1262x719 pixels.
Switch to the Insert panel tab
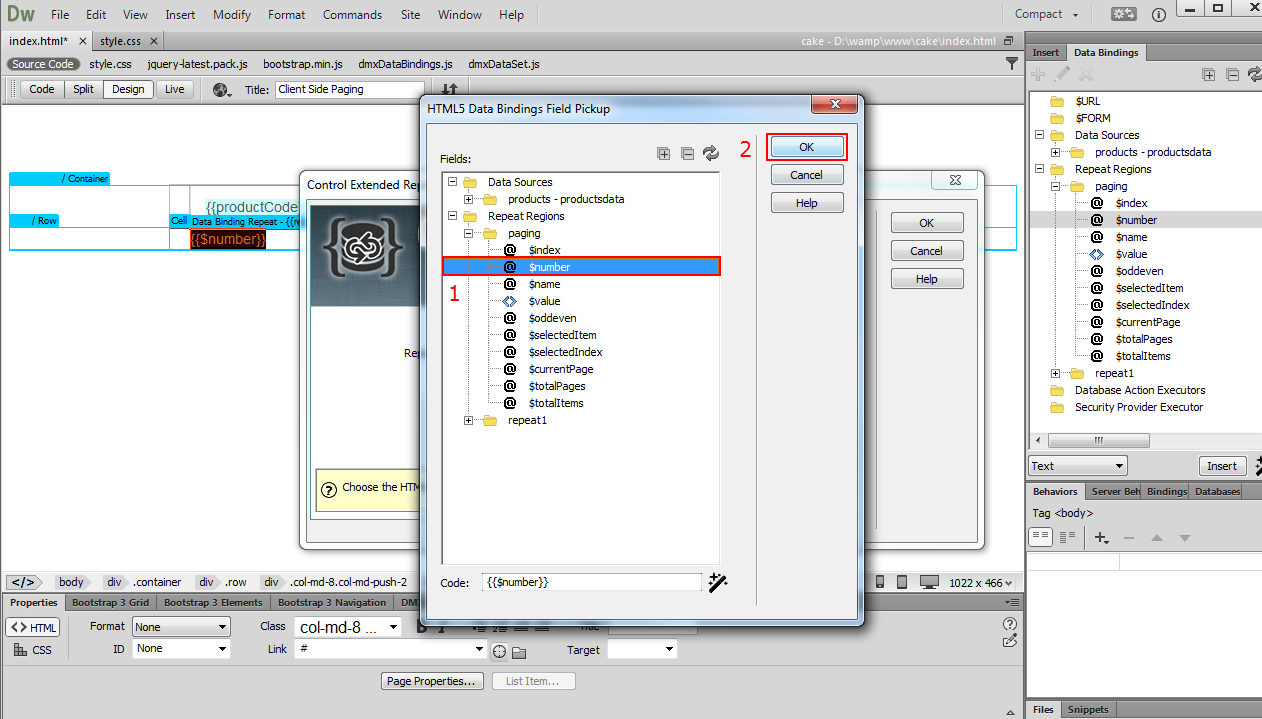coord(1046,52)
